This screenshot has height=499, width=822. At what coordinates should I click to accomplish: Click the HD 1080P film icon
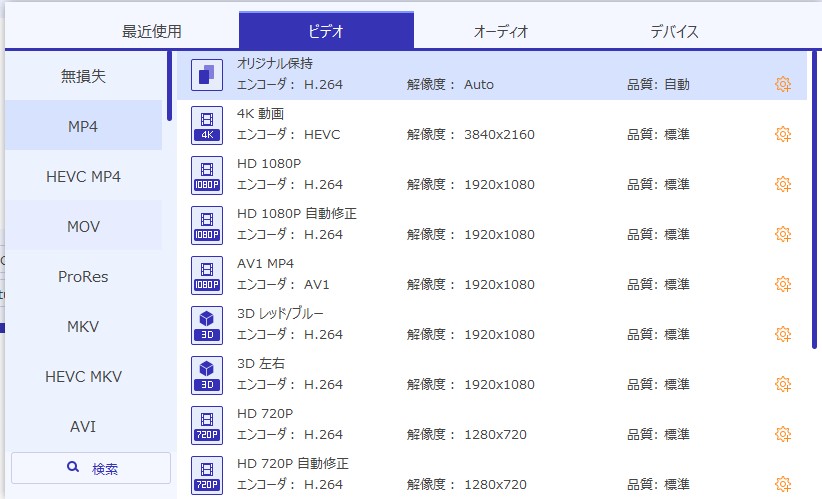(x=207, y=175)
